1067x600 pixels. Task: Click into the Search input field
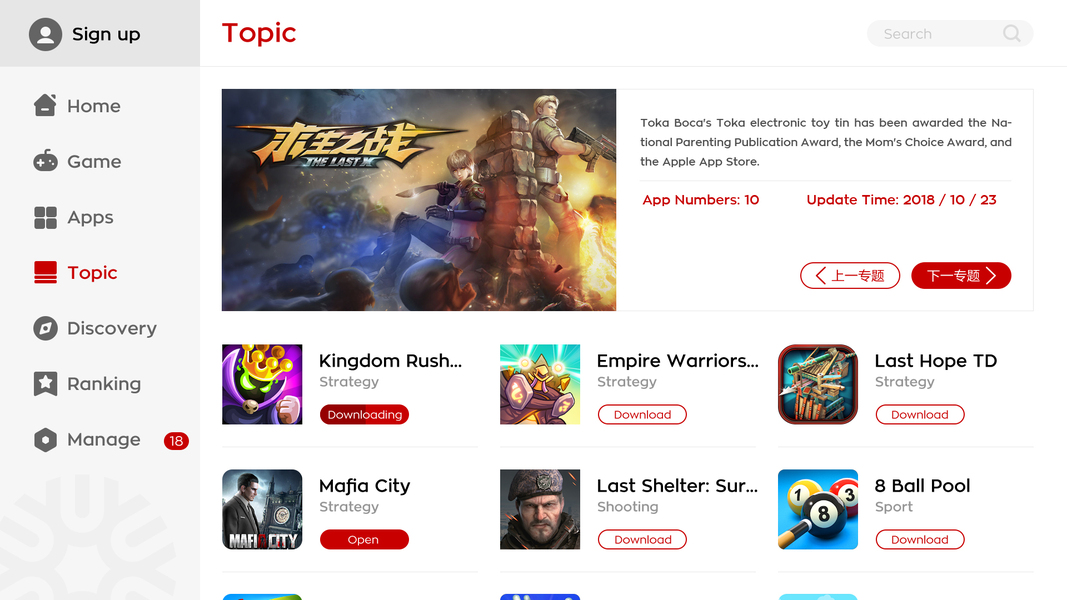(950, 33)
